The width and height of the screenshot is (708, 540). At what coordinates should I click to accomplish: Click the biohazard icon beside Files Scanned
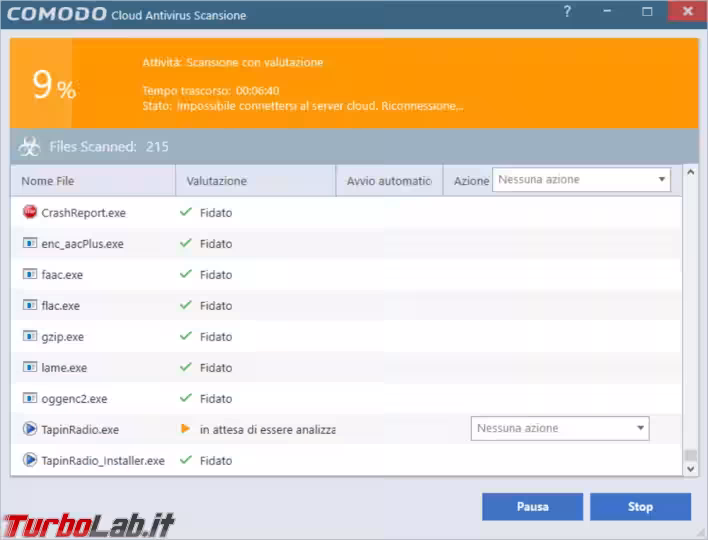click(29, 147)
